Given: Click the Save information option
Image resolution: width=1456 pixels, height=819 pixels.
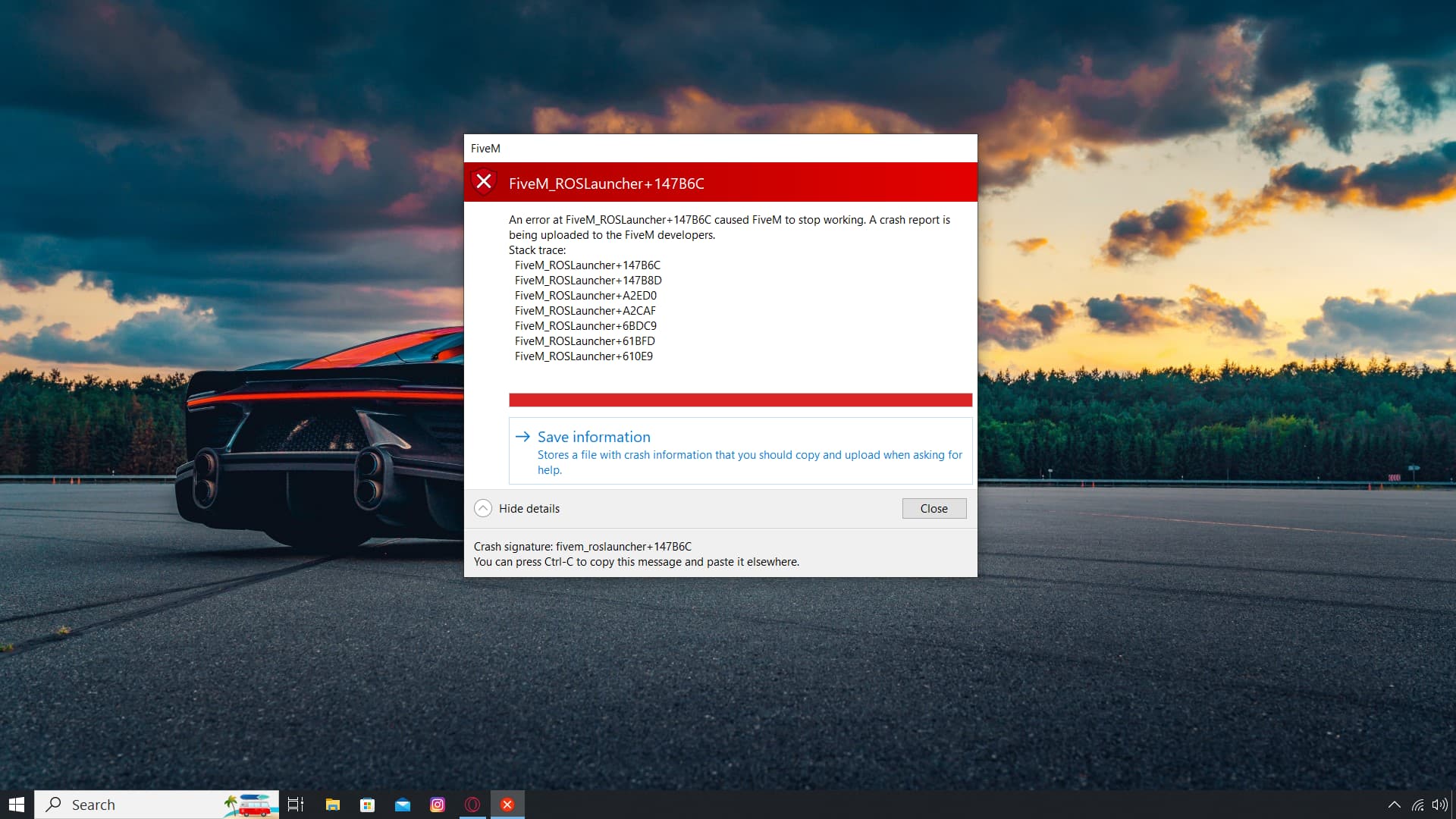Looking at the screenshot, I should (x=593, y=437).
